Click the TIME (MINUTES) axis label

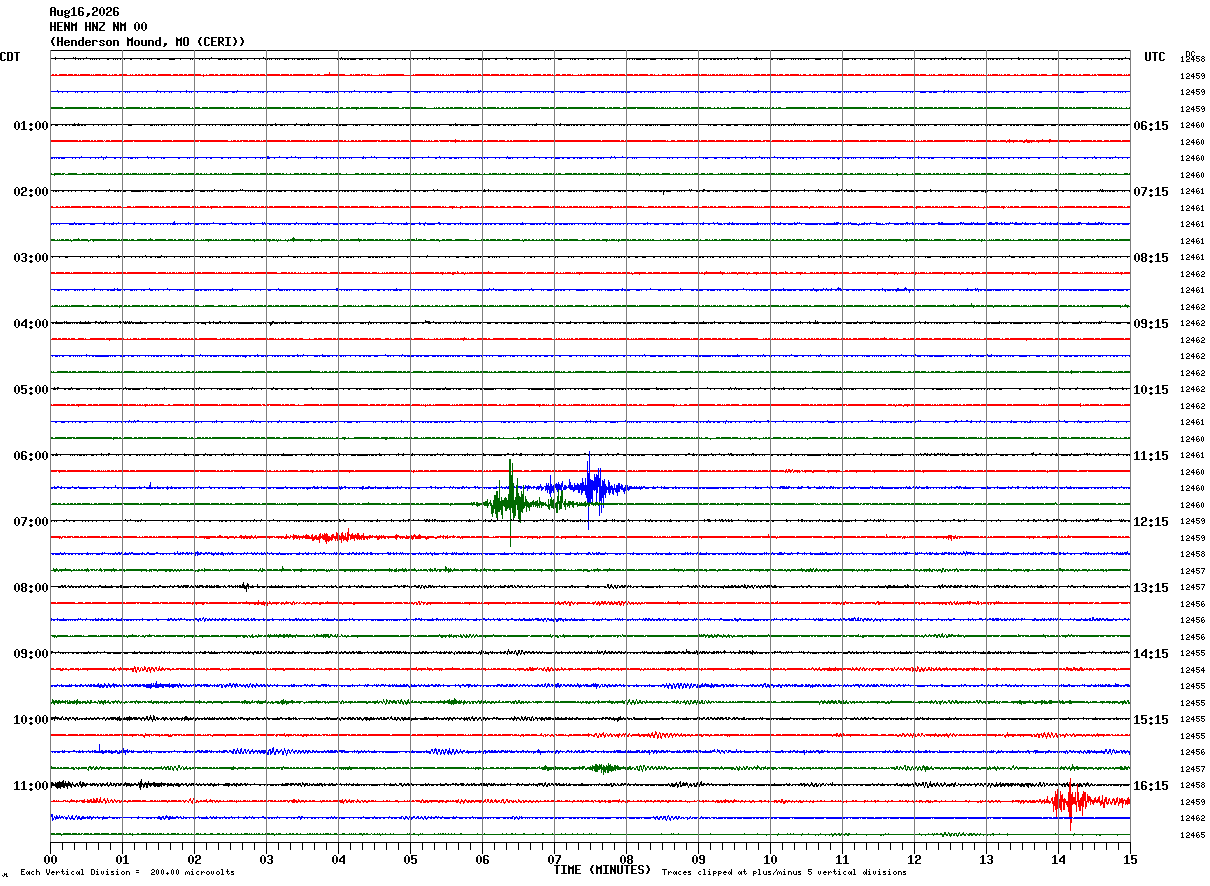[x=602, y=870]
